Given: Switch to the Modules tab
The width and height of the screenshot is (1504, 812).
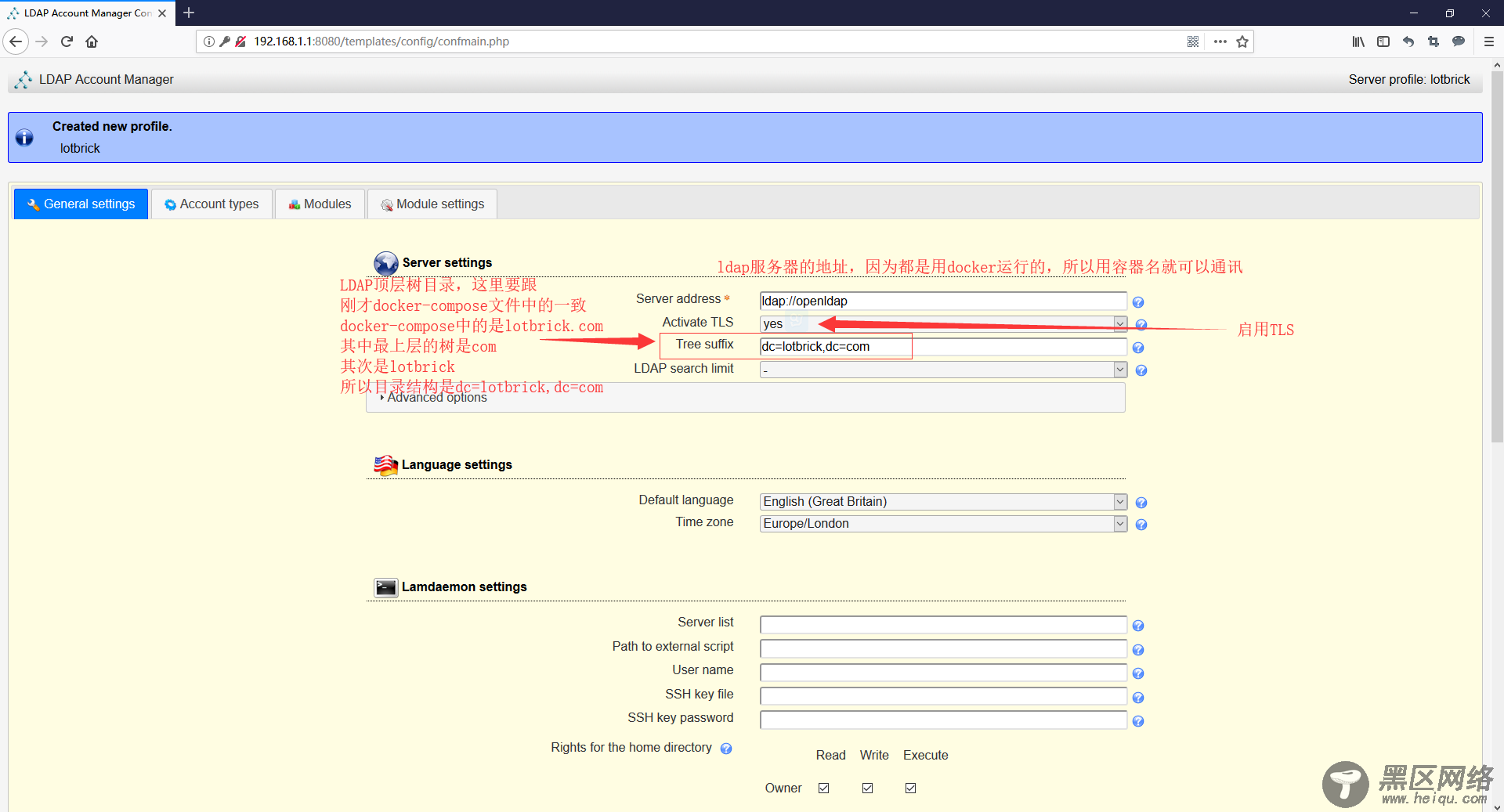Looking at the screenshot, I should [320, 204].
